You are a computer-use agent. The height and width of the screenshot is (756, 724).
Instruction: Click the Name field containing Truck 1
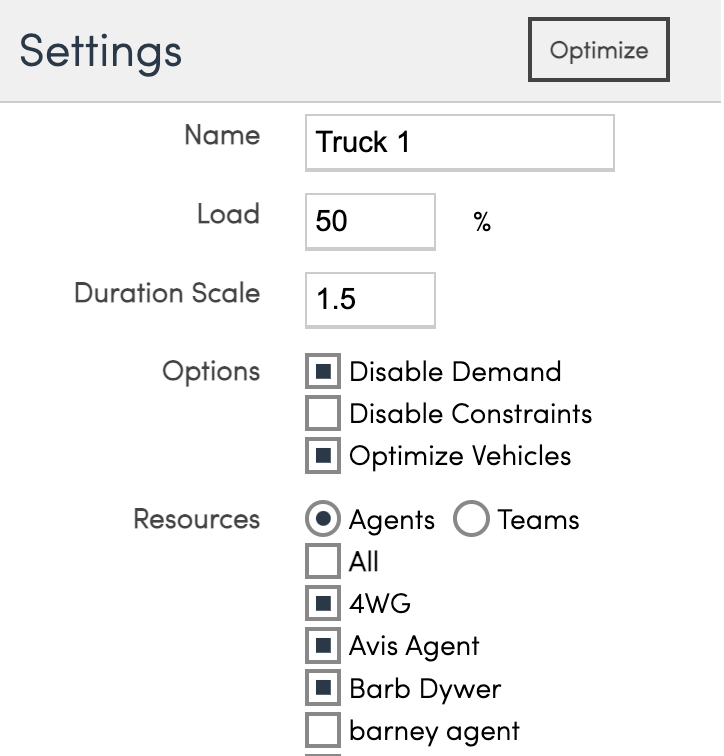click(459, 142)
